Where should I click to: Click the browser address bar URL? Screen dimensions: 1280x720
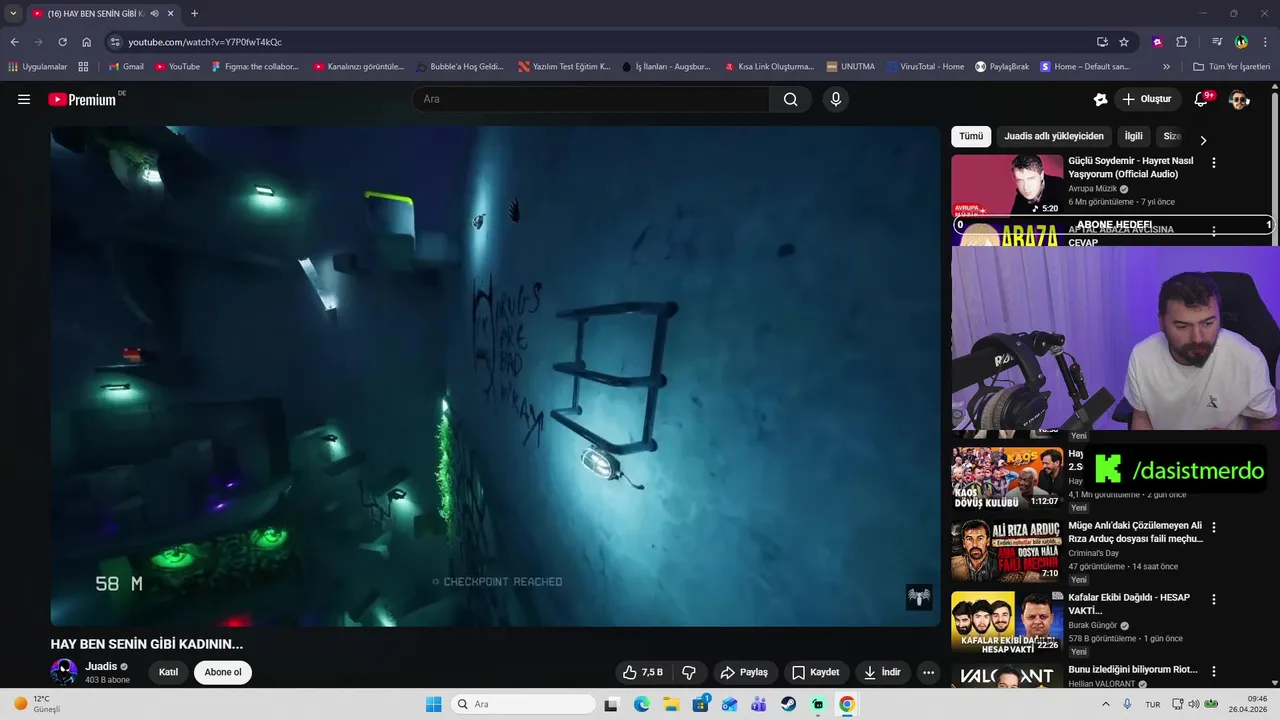205,42
